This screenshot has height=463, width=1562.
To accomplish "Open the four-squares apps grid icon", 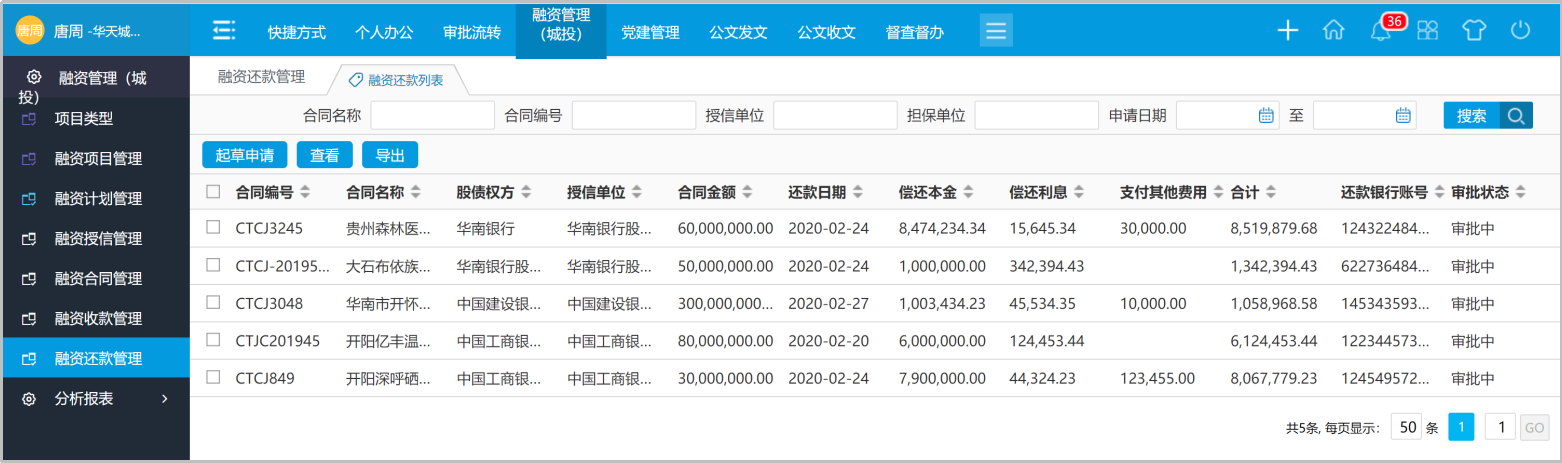I will point(1428,30).
